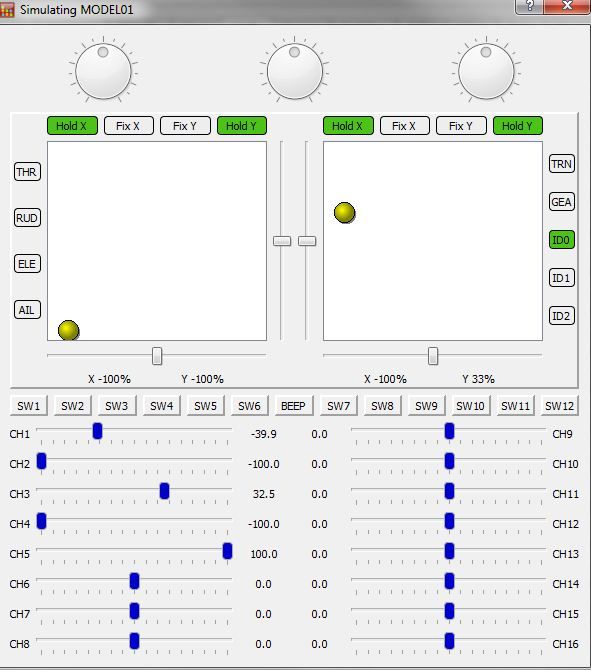Click the right rotary potentiometer knob

pos(486,71)
